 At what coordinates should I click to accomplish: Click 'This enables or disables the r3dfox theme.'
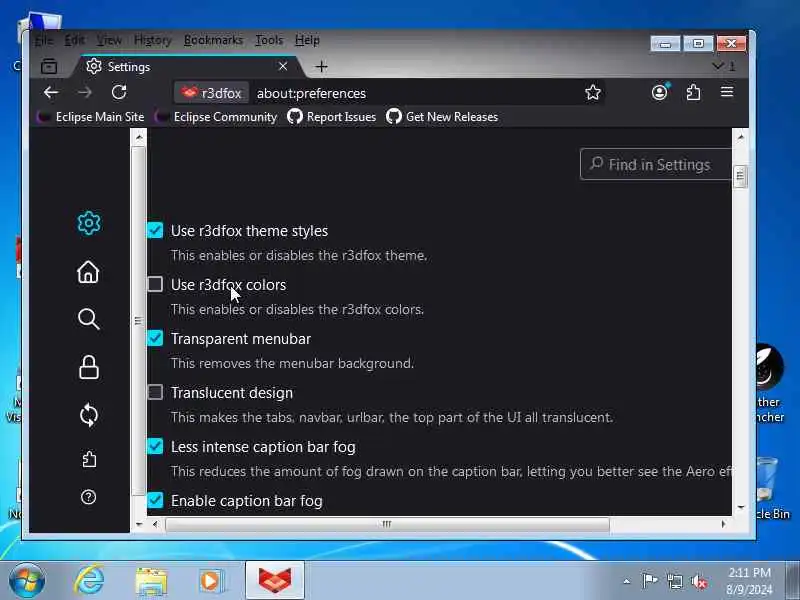tap(299, 255)
